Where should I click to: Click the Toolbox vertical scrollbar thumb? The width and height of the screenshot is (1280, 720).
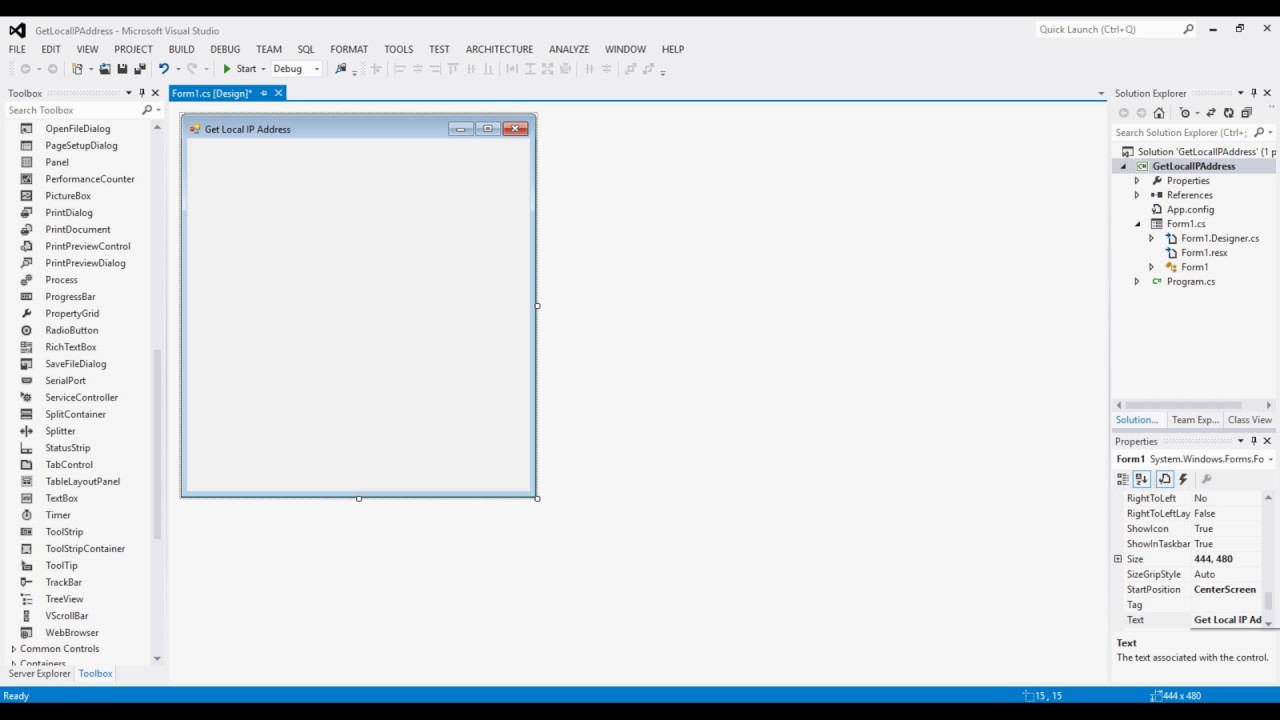point(157,445)
